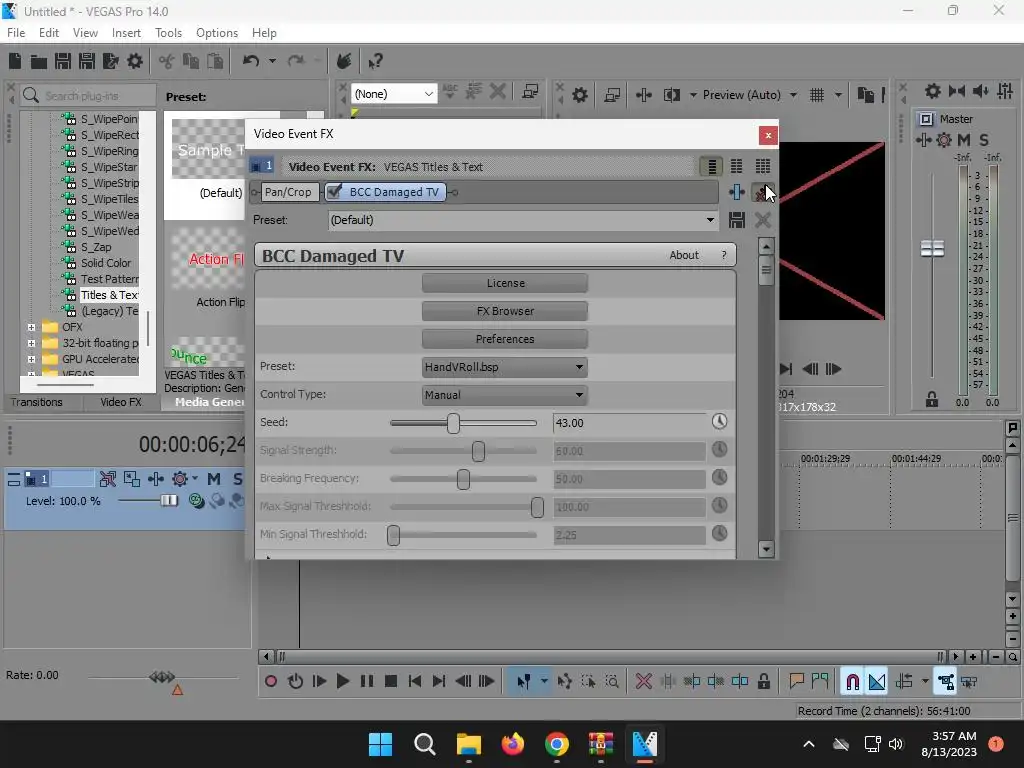
Task: Solo the Master bus with S button
Action: tap(984, 140)
